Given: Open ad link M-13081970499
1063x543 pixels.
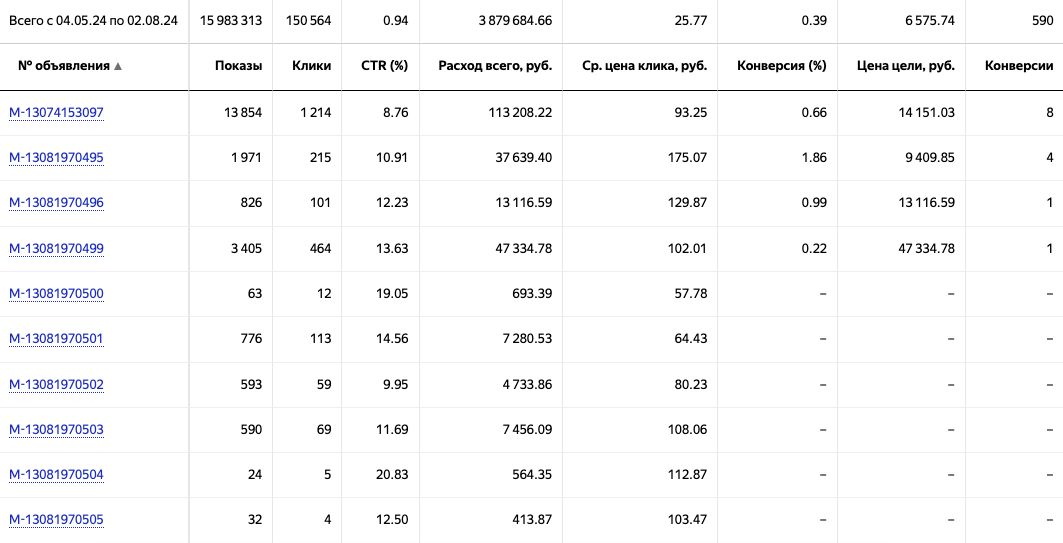Looking at the screenshot, I should click(x=56, y=248).
